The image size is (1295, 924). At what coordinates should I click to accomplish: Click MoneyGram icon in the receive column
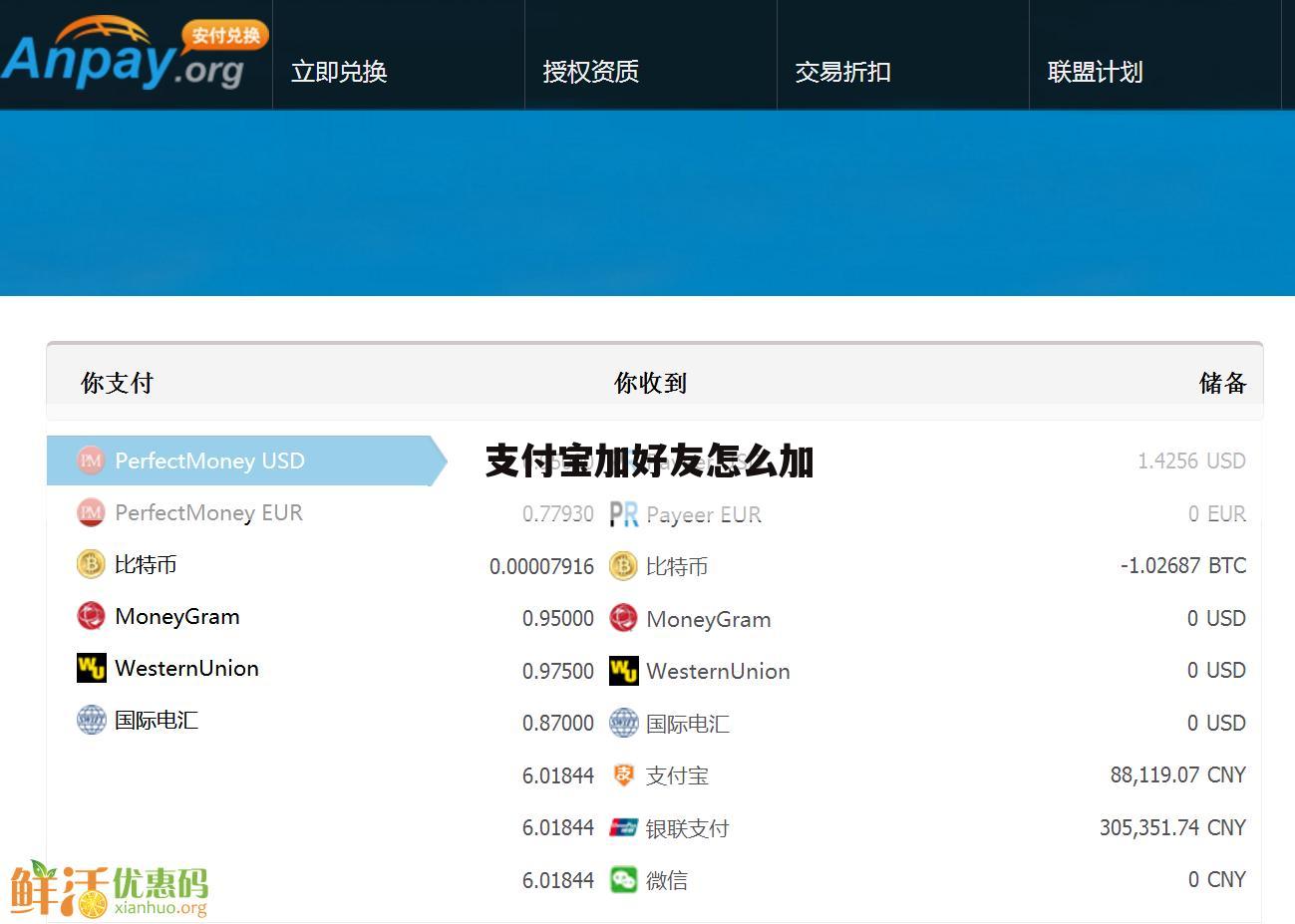pos(623,618)
